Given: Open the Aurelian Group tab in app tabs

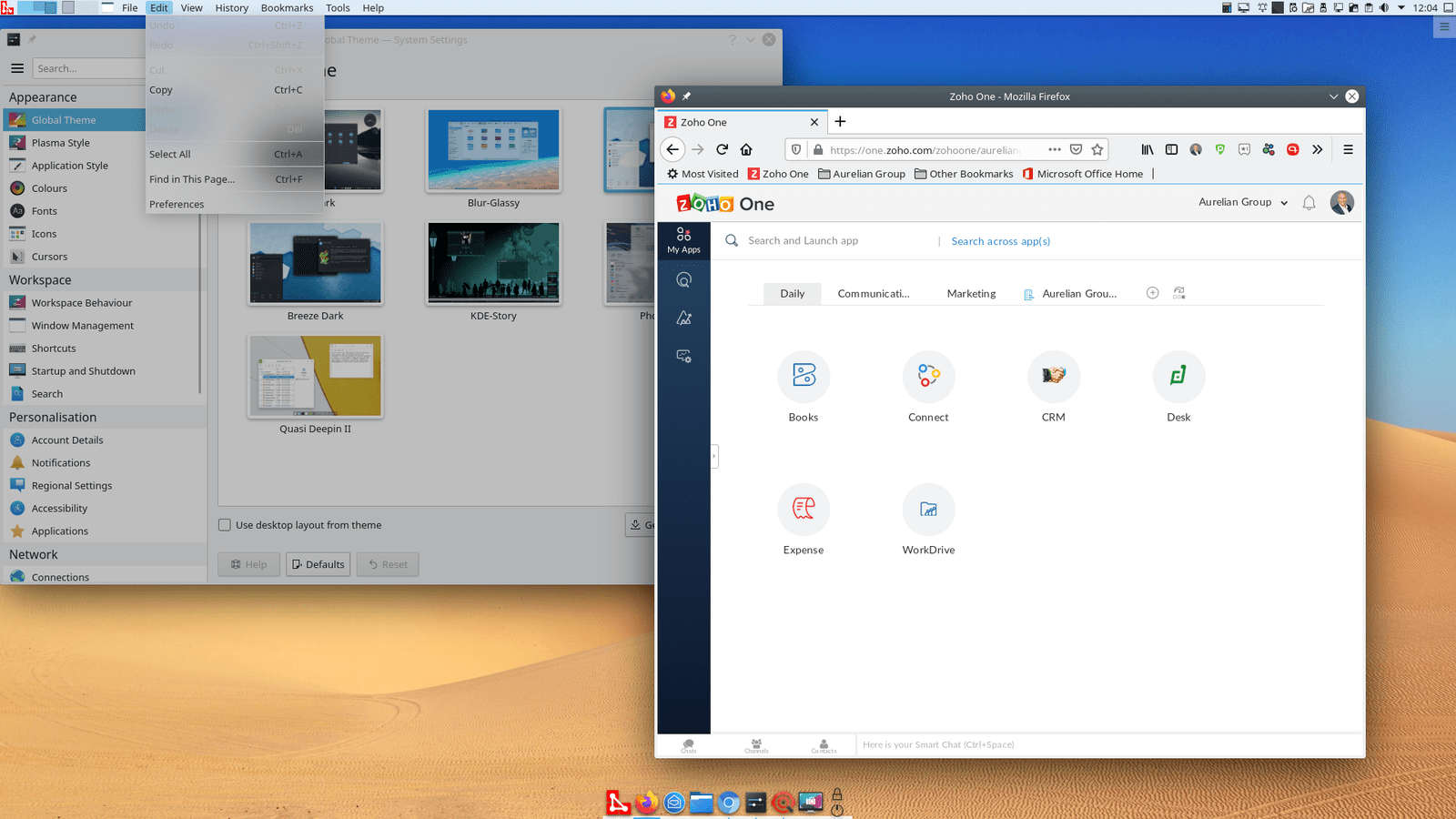Looking at the screenshot, I should coord(1070,293).
